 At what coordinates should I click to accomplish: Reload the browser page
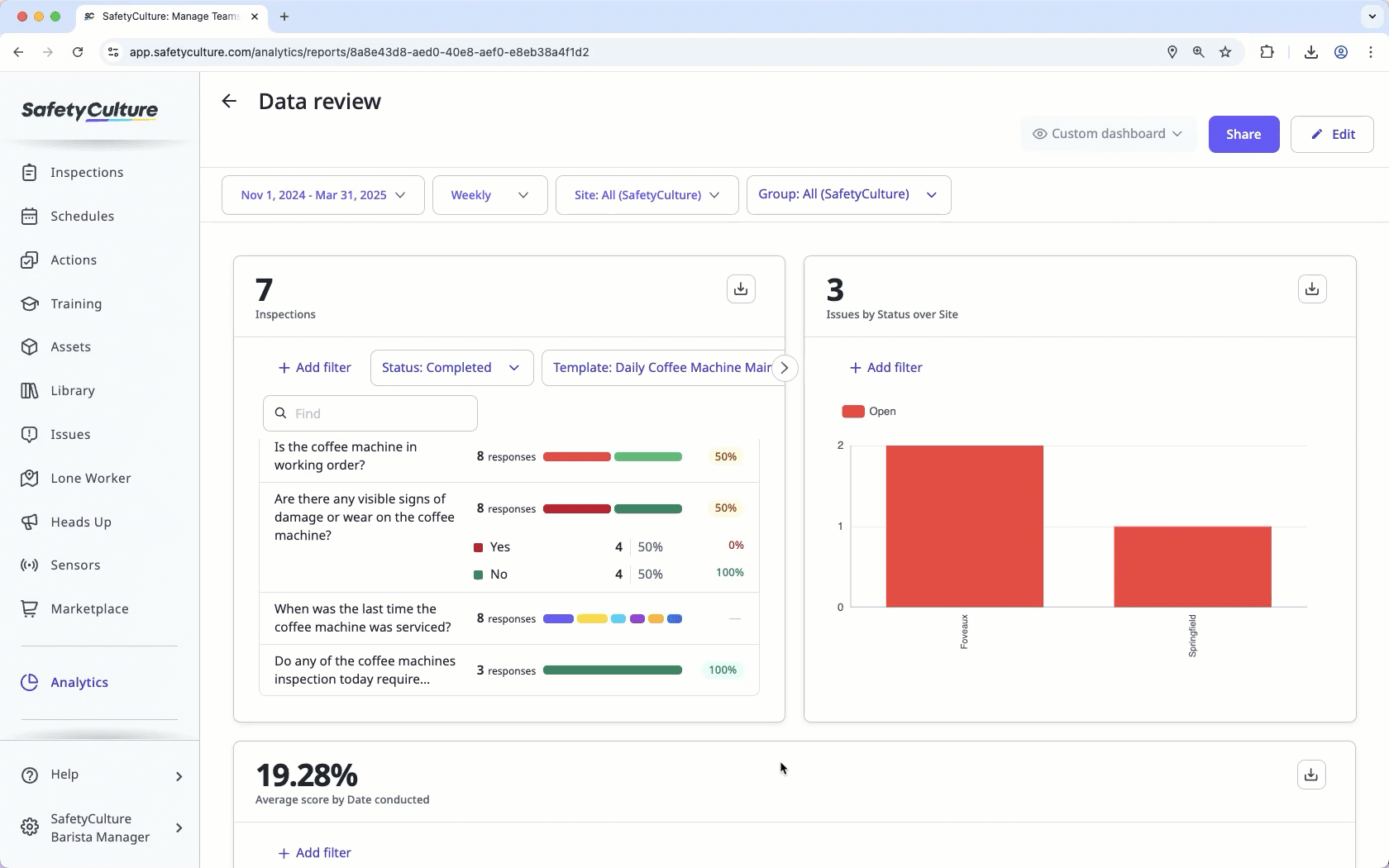click(78, 52)
